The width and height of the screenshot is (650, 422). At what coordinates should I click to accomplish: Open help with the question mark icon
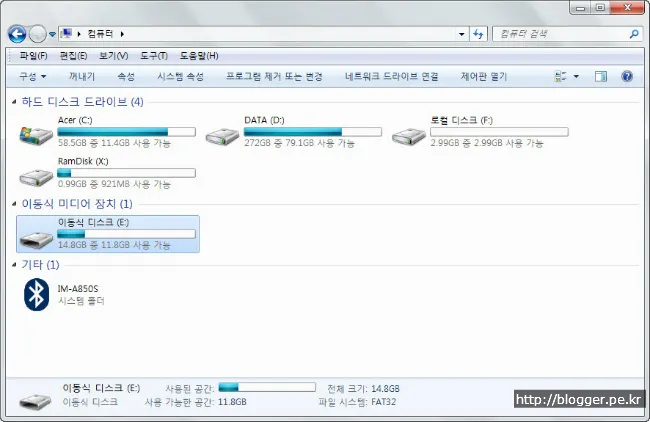tap(627, 76)
